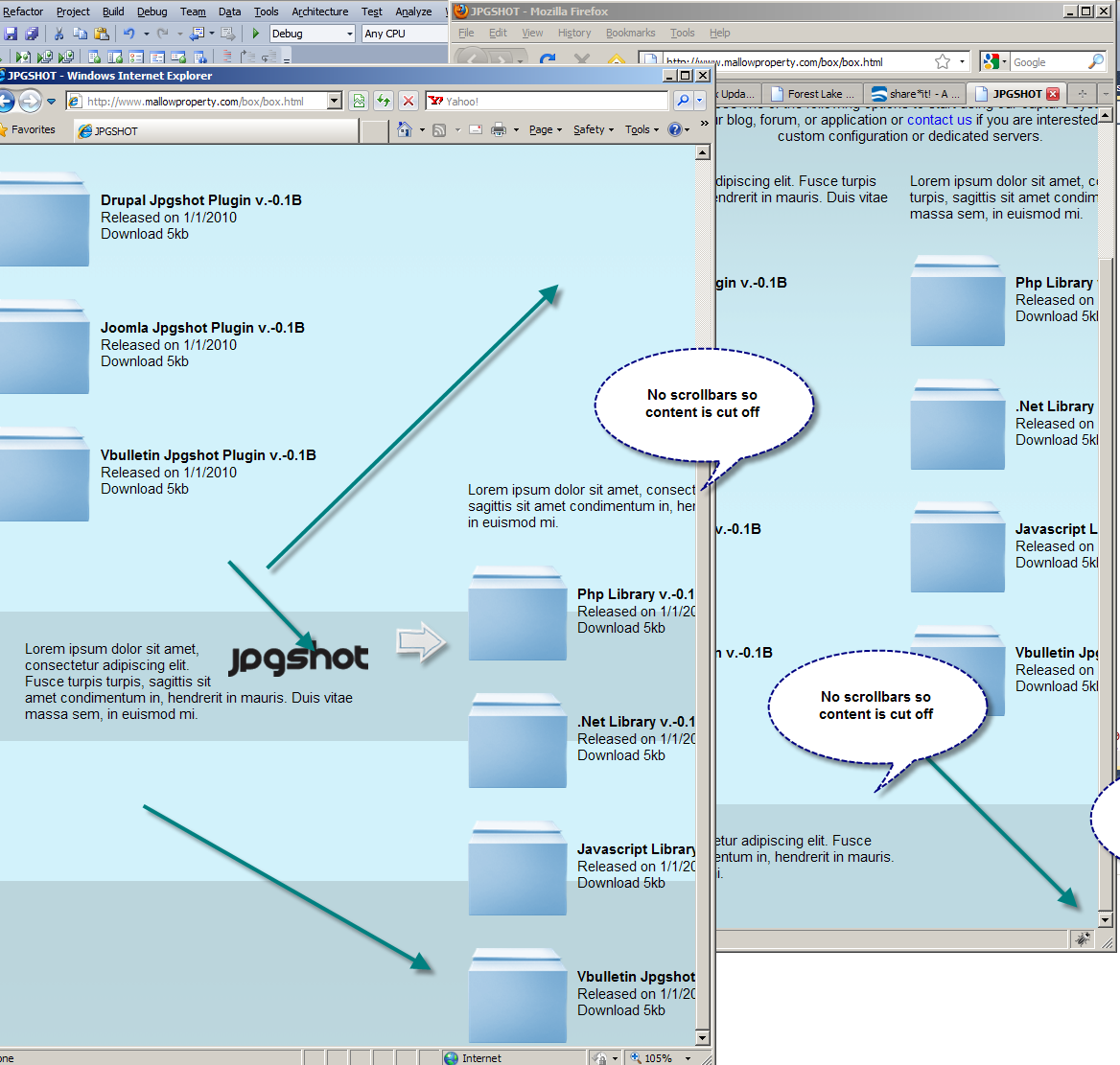Click the IE vertical scrollbar down arrow
The width and height of the screenshot is (1120, 1065).
pyautogui.click(x=702, y=1038)
